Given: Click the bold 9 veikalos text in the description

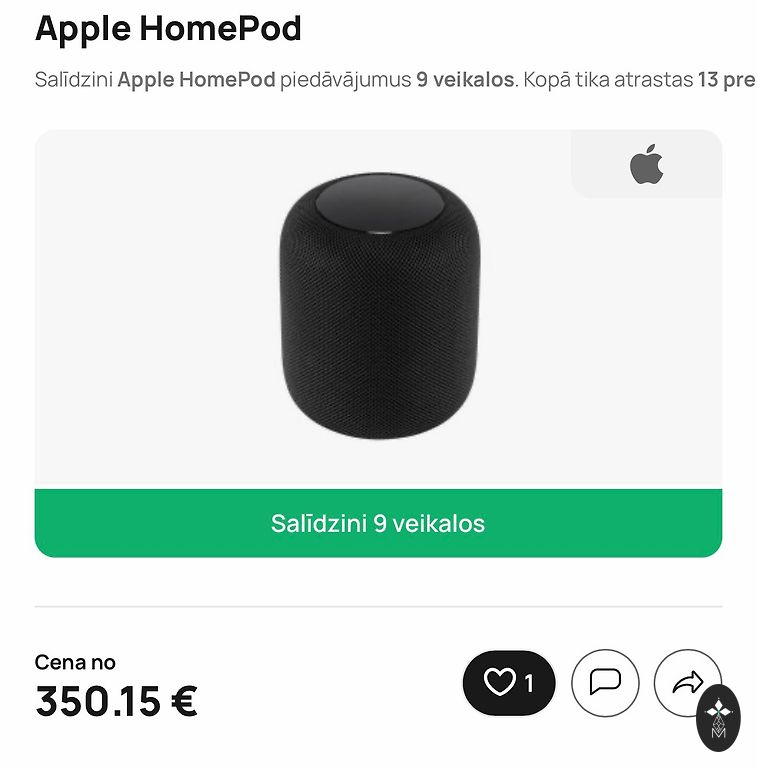Looking at the screenshot, I should click(465, 79).
